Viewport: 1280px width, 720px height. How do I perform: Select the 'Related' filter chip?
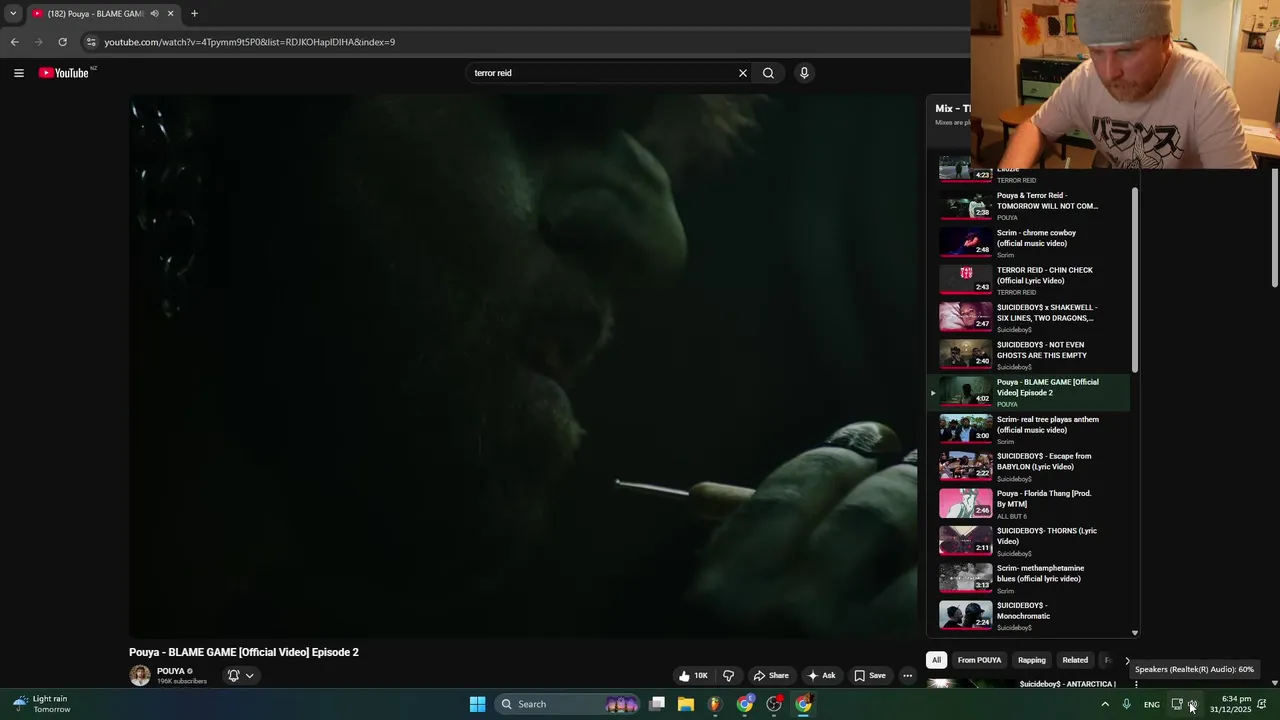(1075, 660)
